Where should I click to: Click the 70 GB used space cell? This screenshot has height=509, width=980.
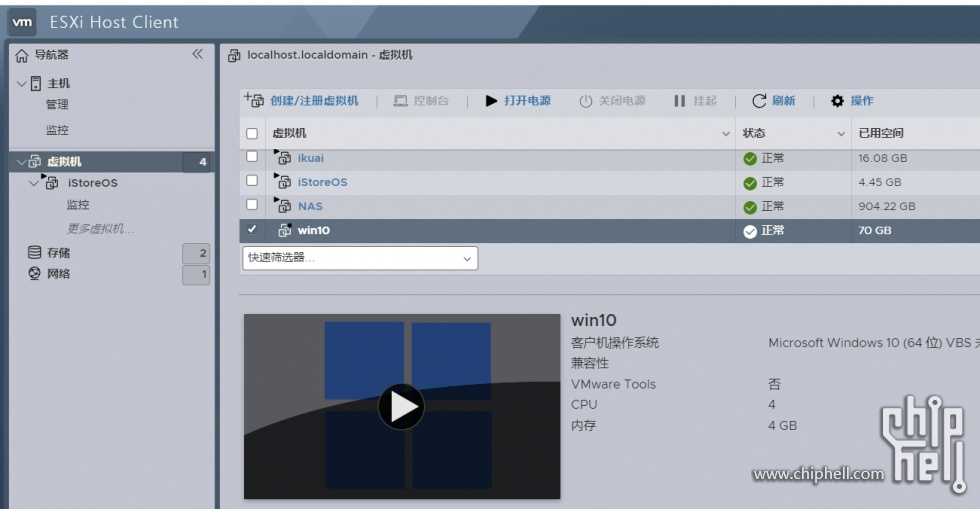(x=874, y=231)
